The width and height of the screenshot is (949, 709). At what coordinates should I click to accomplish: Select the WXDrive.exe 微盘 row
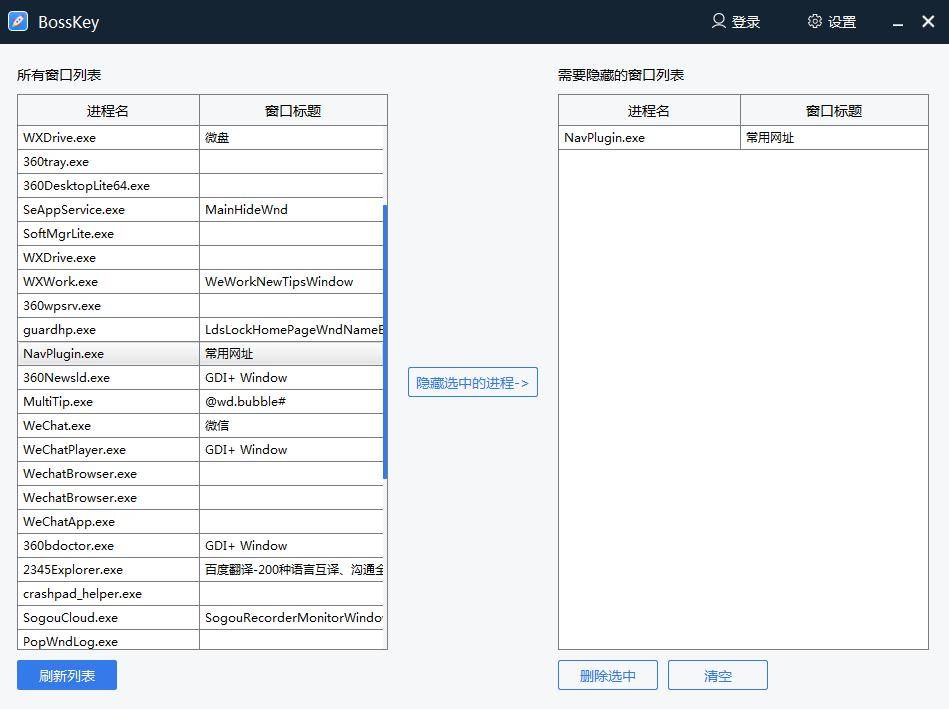[107, 137]
